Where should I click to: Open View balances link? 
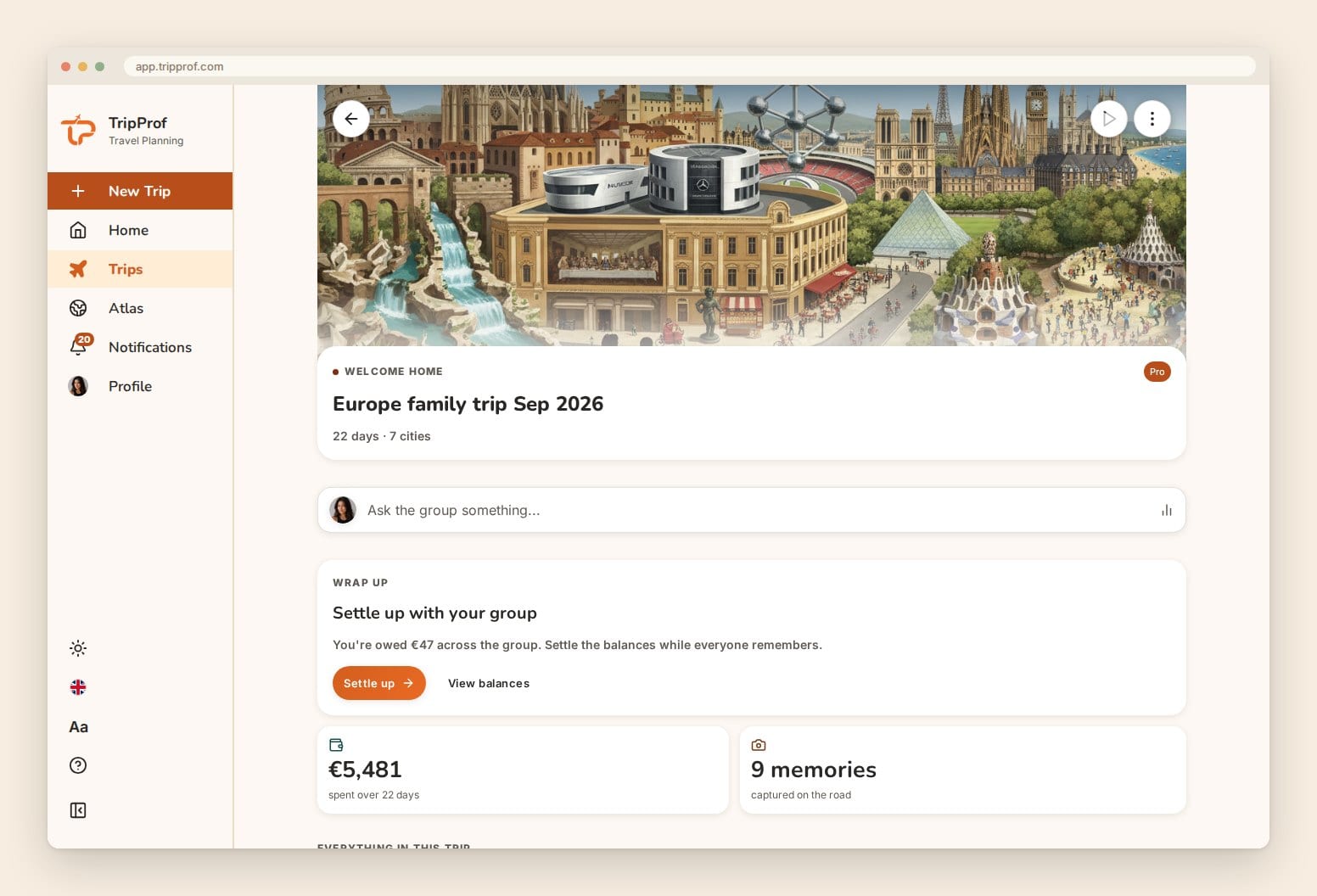coord(489,683)
